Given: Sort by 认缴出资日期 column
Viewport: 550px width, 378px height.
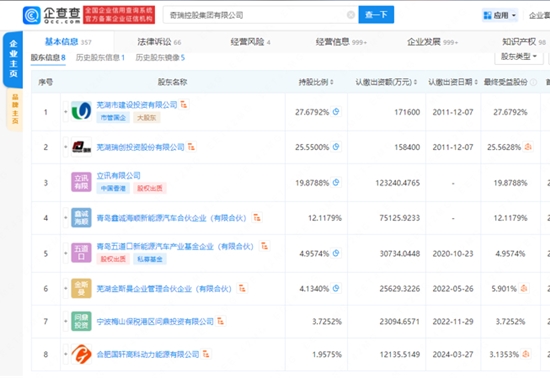Looking at the screenshot, I should (x=453, y=82).
